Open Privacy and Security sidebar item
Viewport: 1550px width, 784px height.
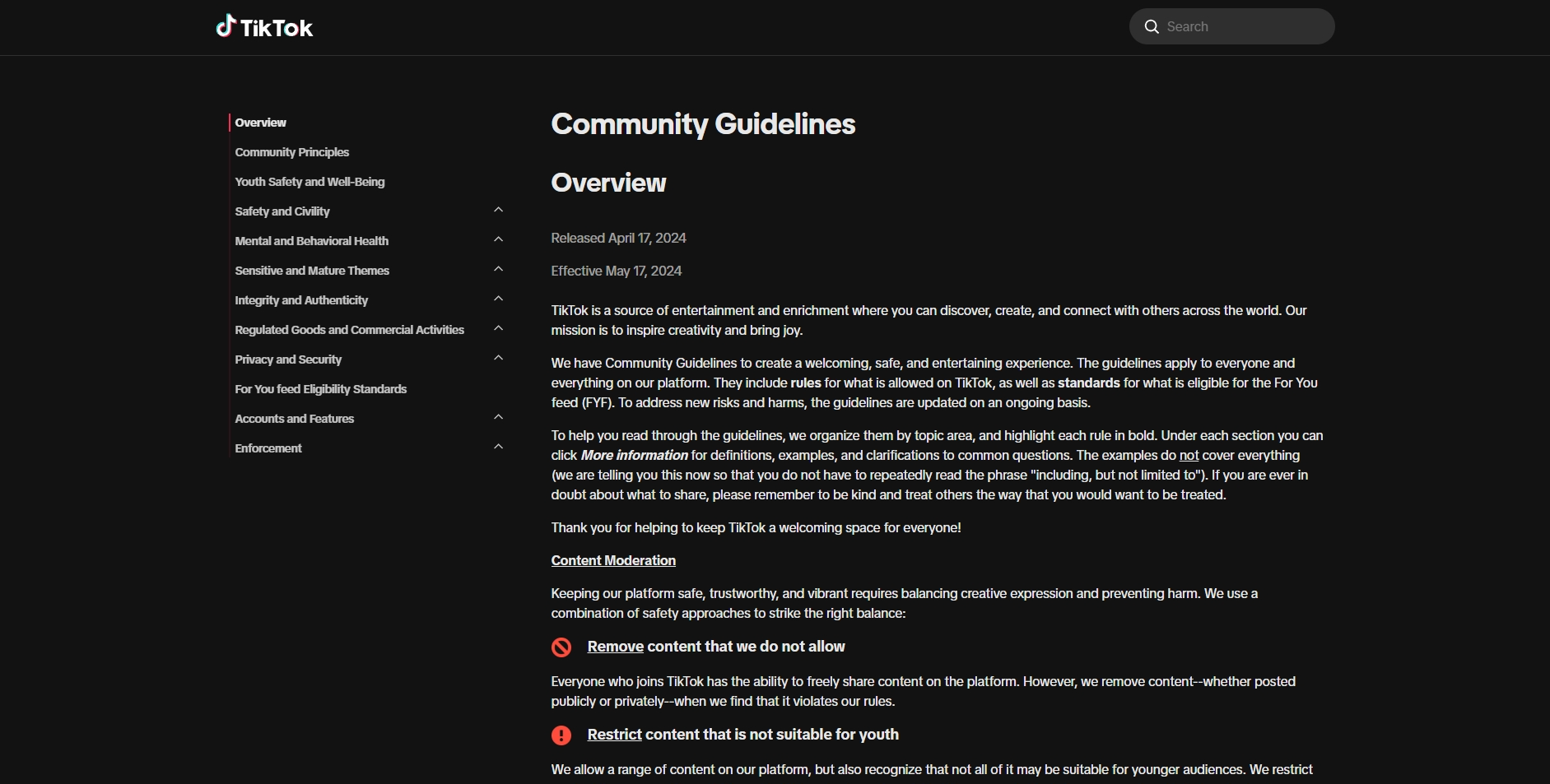coord(288,360)
